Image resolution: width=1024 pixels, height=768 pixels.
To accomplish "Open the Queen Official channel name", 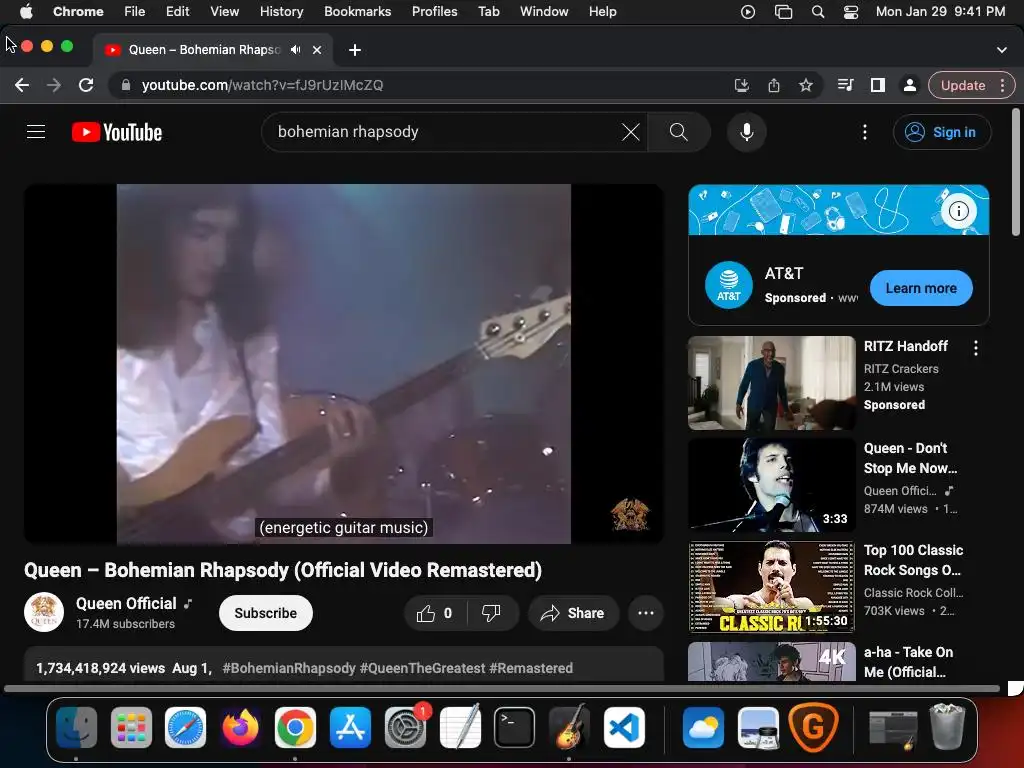I will (x=126, y=603).
